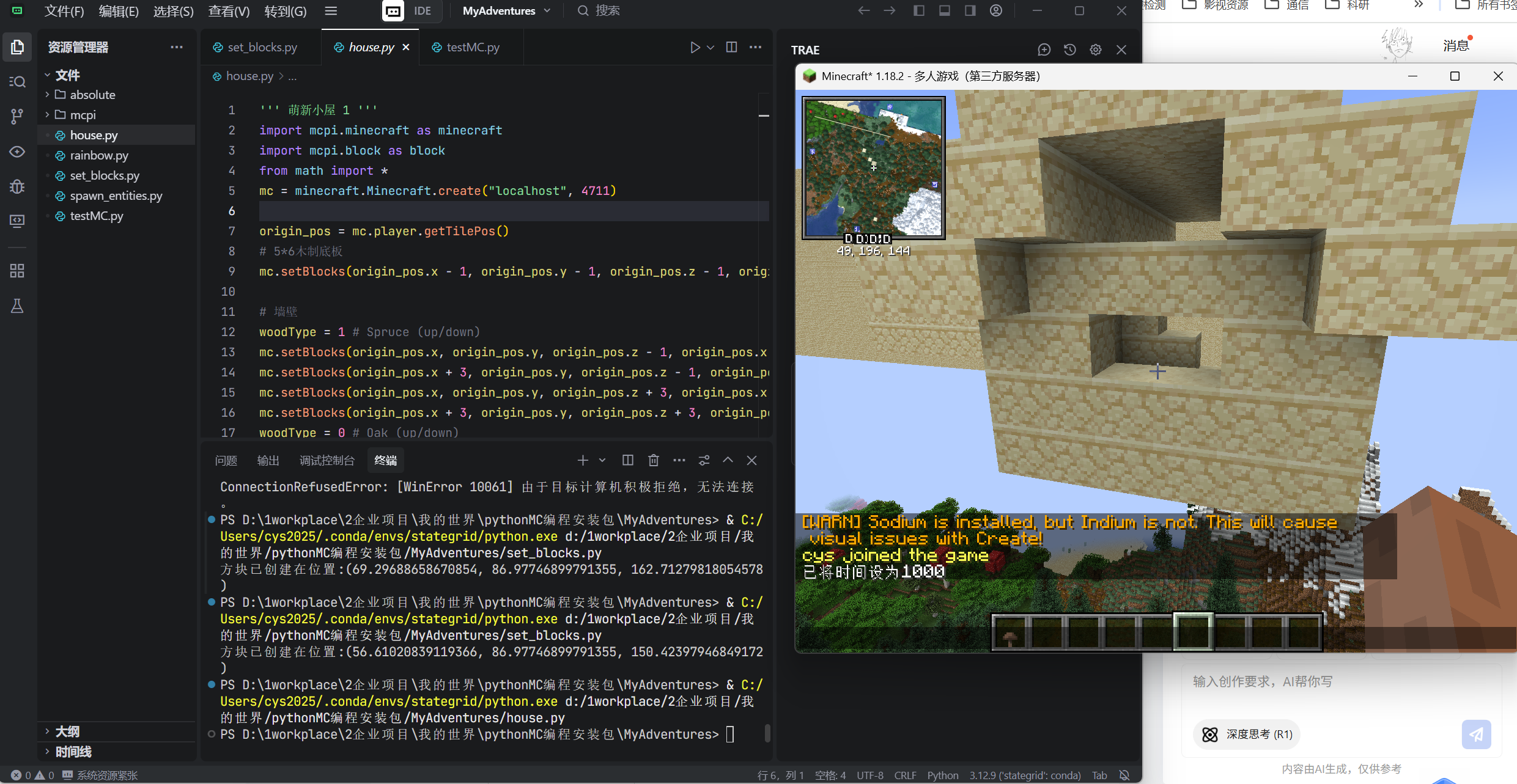Switch to IDE mode button
This screenshot has height=784, width=1517.
coord(422,10)
